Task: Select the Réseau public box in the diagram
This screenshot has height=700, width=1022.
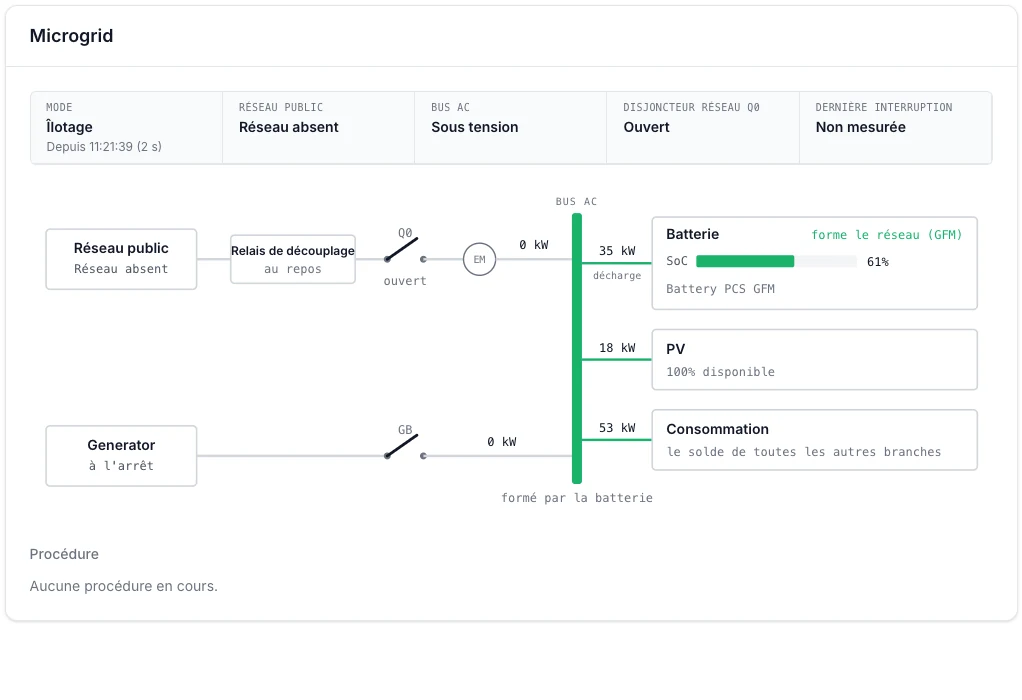Action: [x=121, y=259]
